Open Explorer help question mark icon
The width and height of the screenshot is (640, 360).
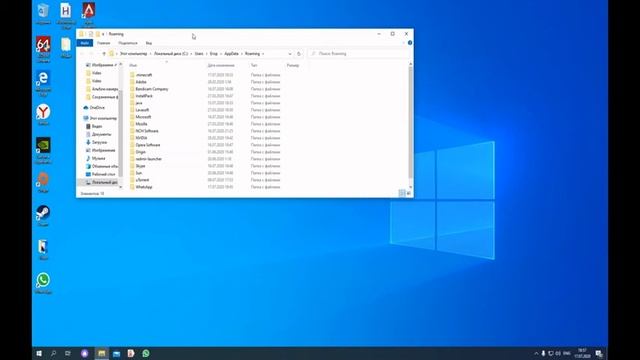click(x=410, y=43)
